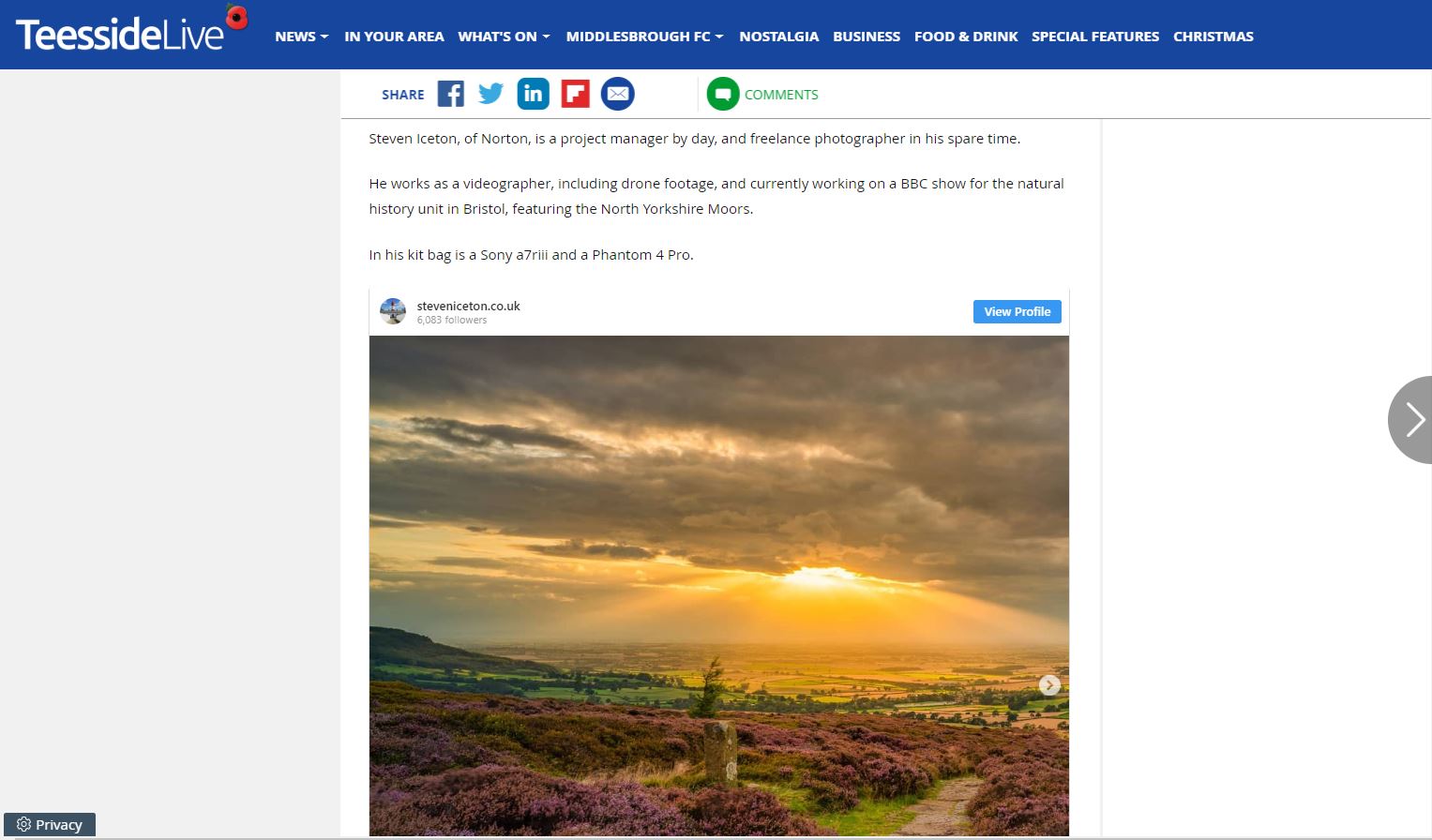Screen dimensions: 1432x840
Task: Share on LinkedIn icon
Action: click(533, 94)
